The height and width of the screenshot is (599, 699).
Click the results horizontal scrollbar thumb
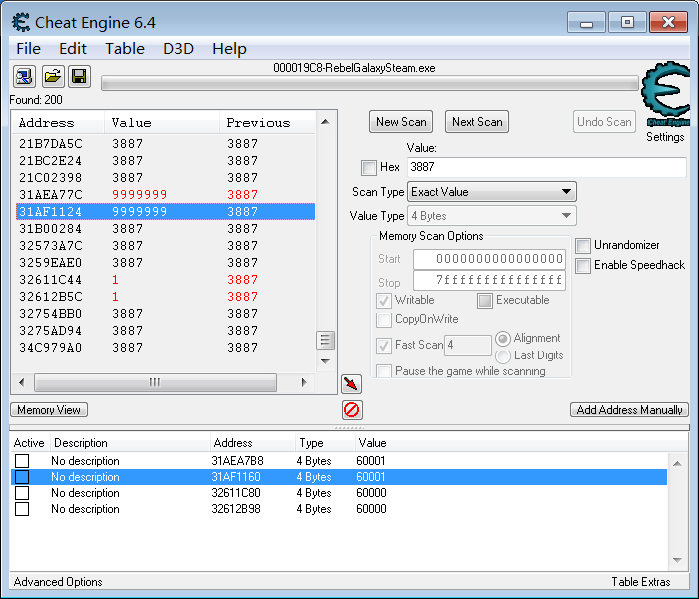[155, 382]
